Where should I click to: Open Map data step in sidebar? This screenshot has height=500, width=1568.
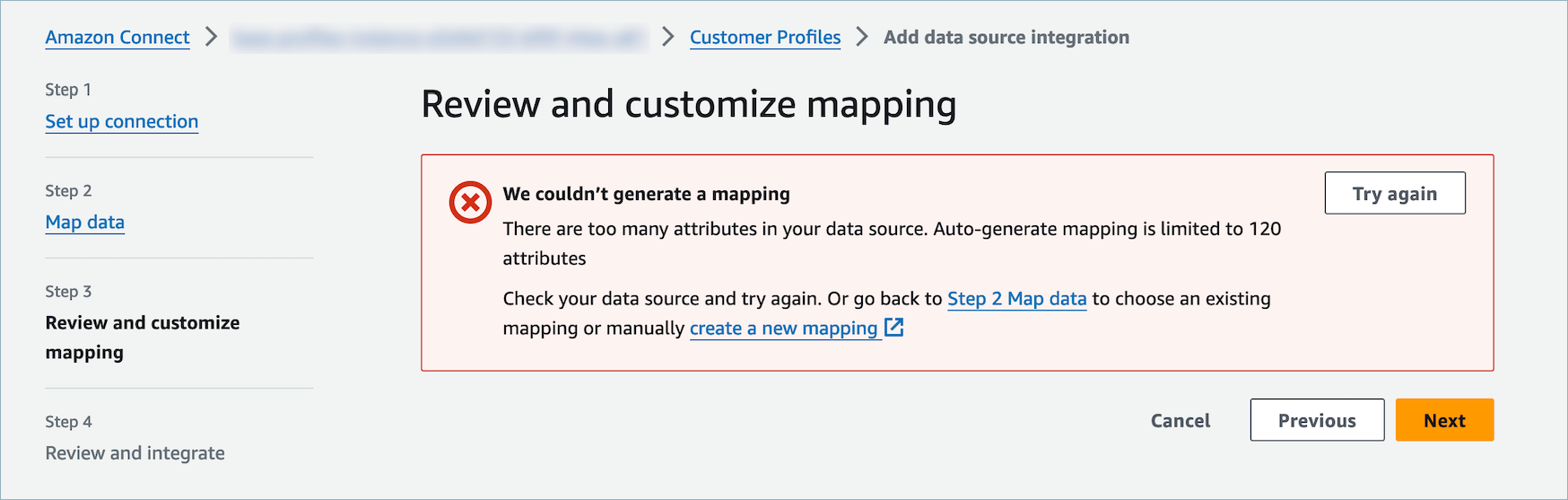85,222
